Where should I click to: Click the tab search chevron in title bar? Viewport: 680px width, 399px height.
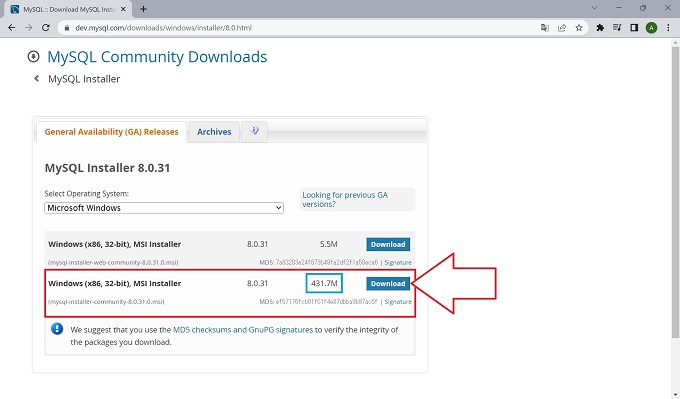click(595, 8)
